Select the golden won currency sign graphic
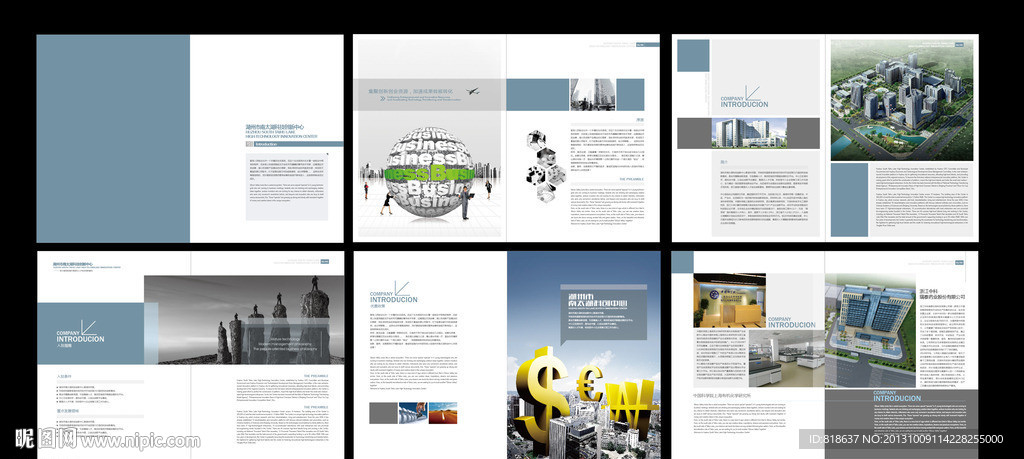The width and height of the screenshot is (1024, 459). tap(630, 408)
